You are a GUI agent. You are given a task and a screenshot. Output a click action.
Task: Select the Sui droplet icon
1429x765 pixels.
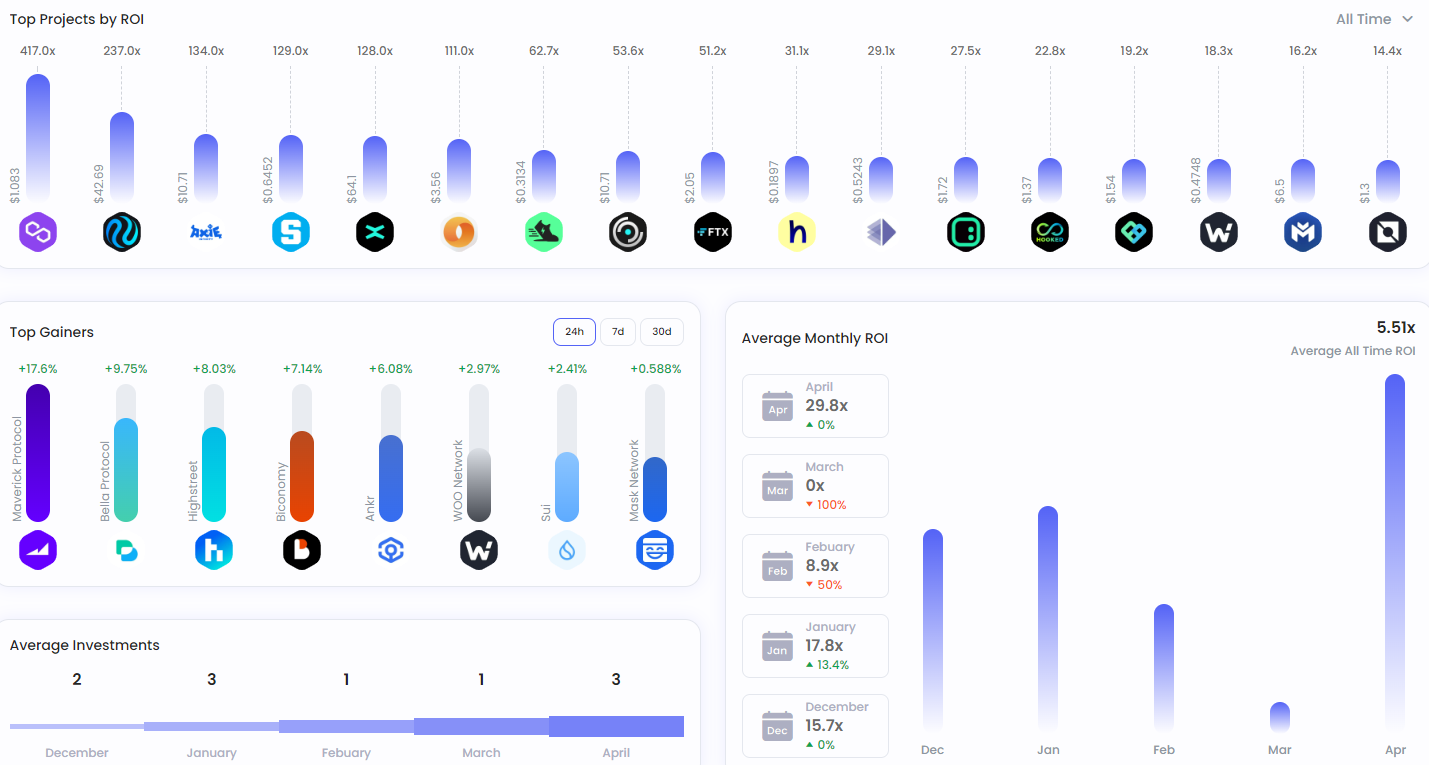point(567,550)
